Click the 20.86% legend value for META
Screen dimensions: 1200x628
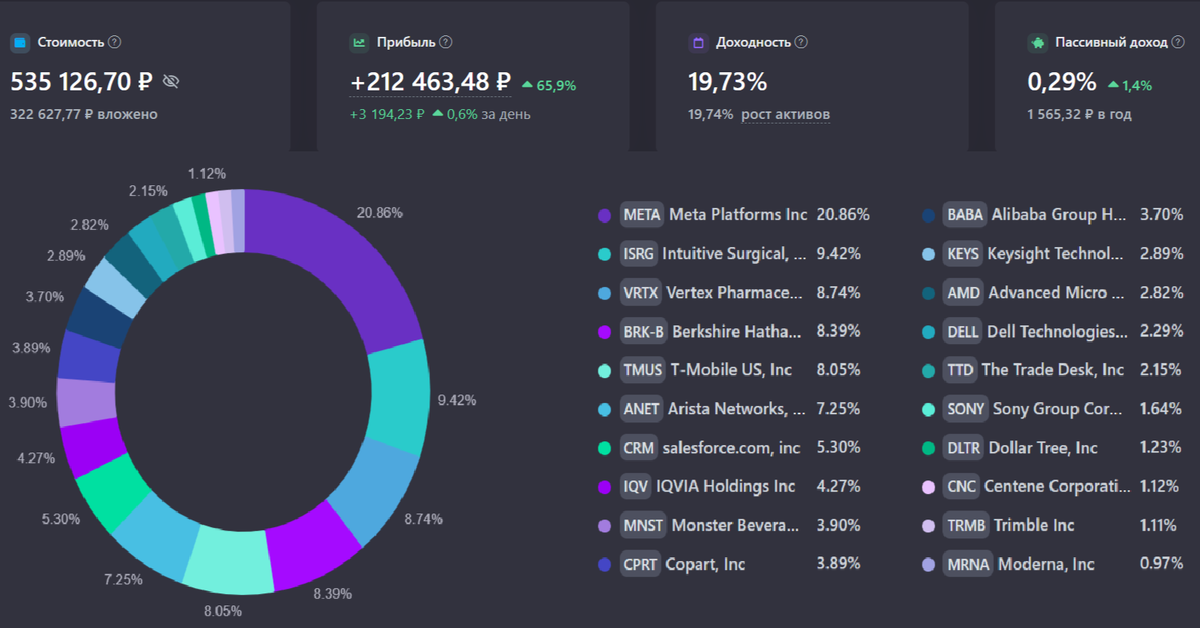(x=843, y=215)
